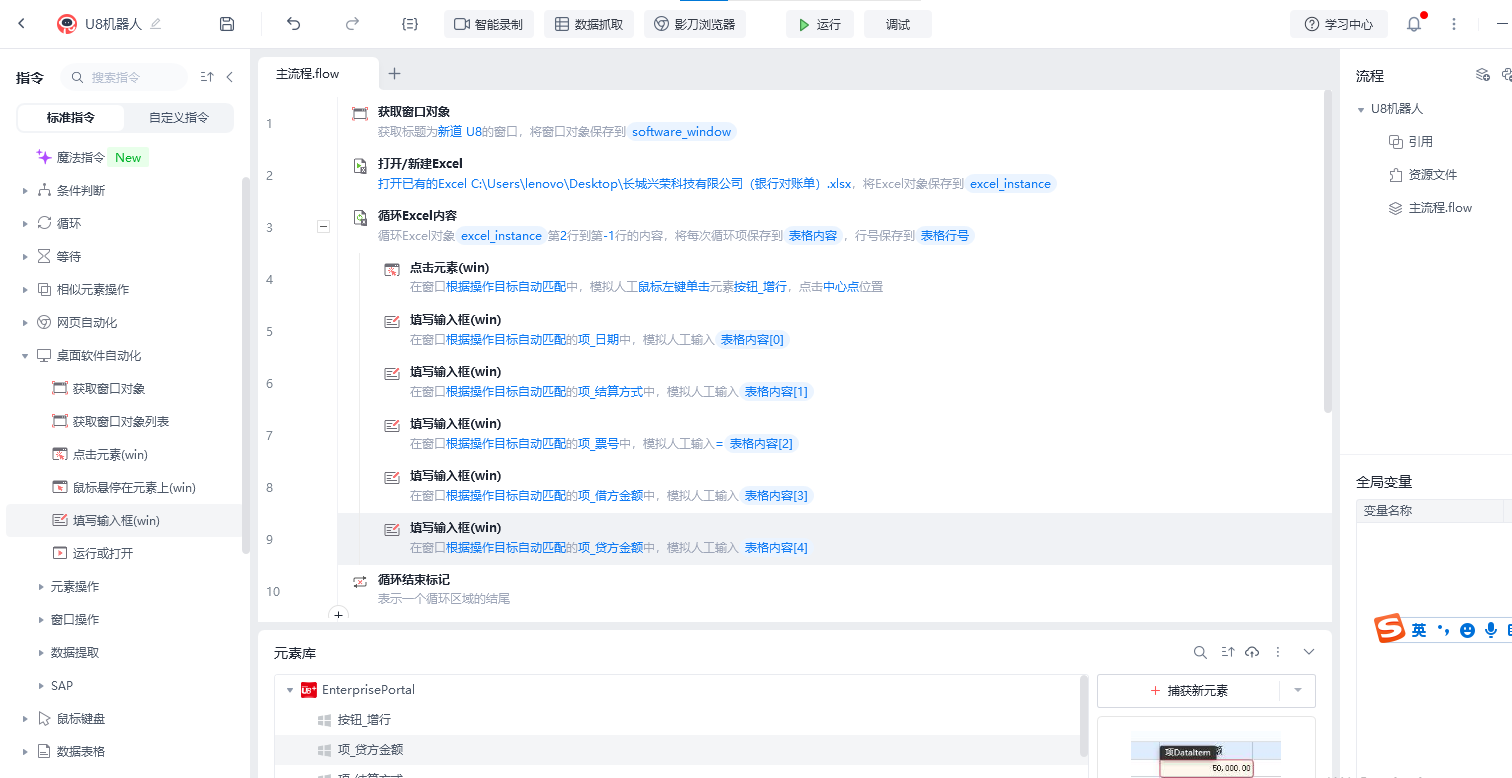
Task: Run the flow with 运行
Action: [820, 24]
